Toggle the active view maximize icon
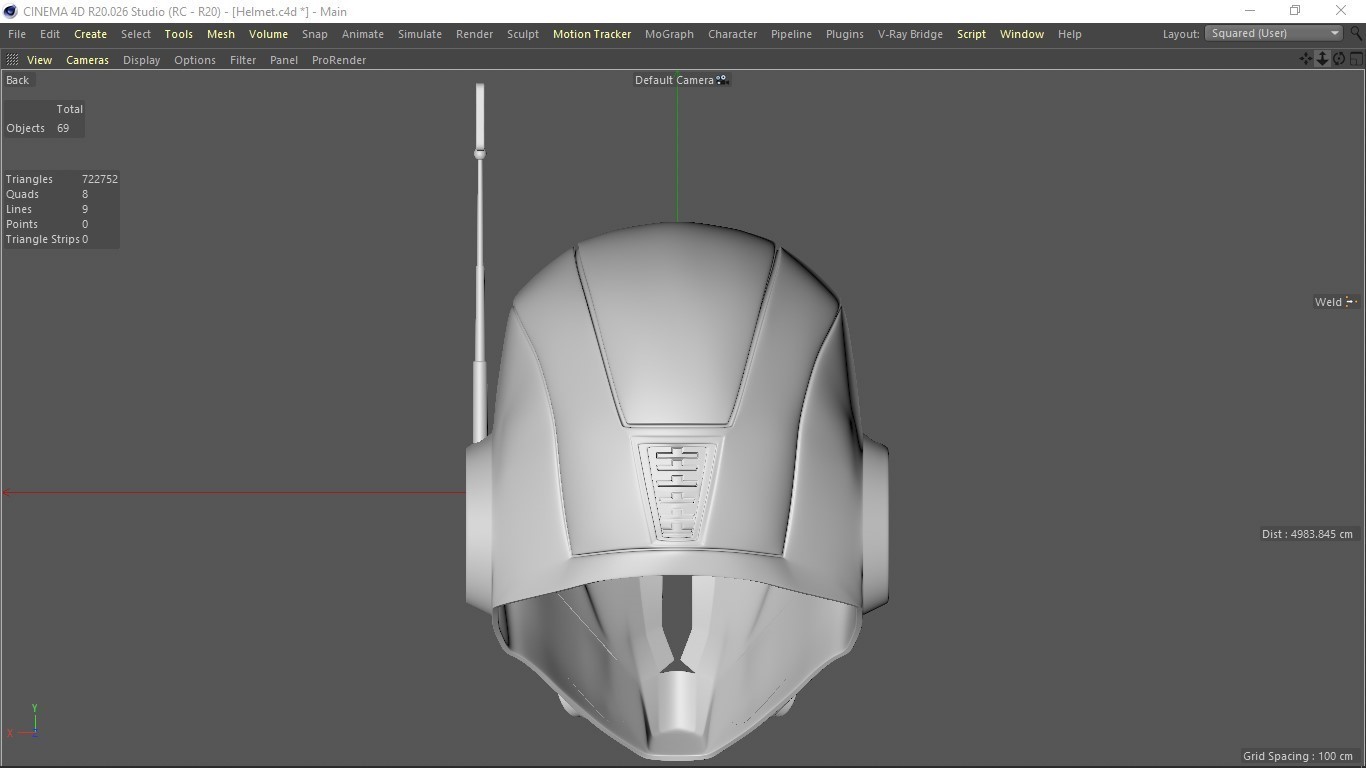Image resolution: width=1366 pixels, height=768 pixels. [1356, 59]
